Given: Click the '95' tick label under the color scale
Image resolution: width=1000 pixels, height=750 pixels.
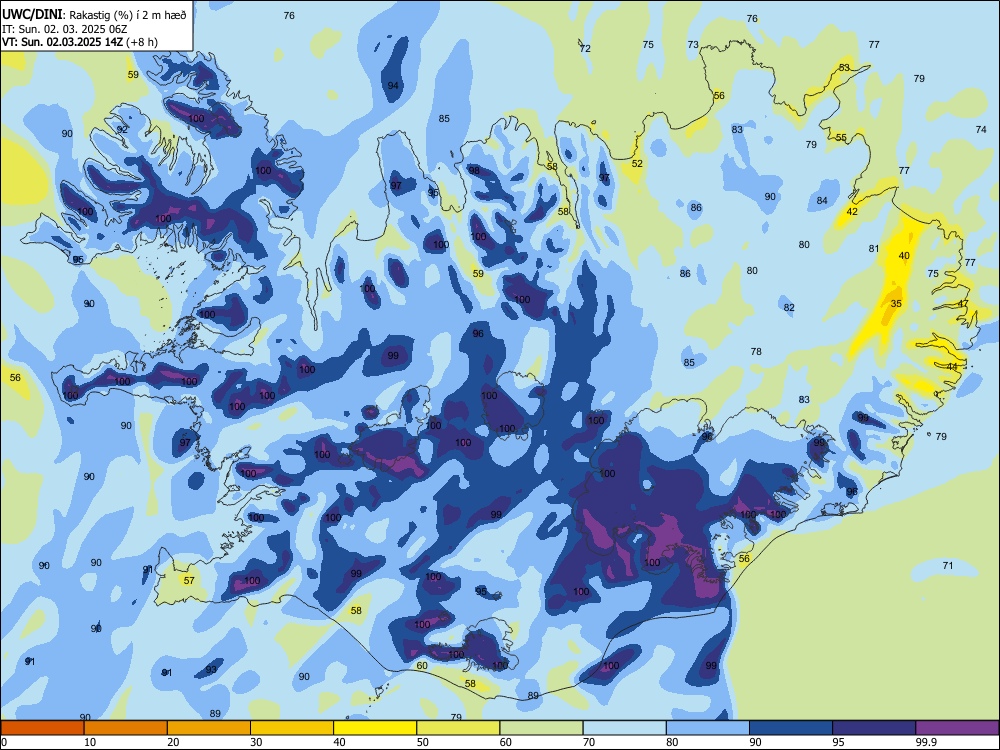Looking at the screenshot, I should click(838, 742).
